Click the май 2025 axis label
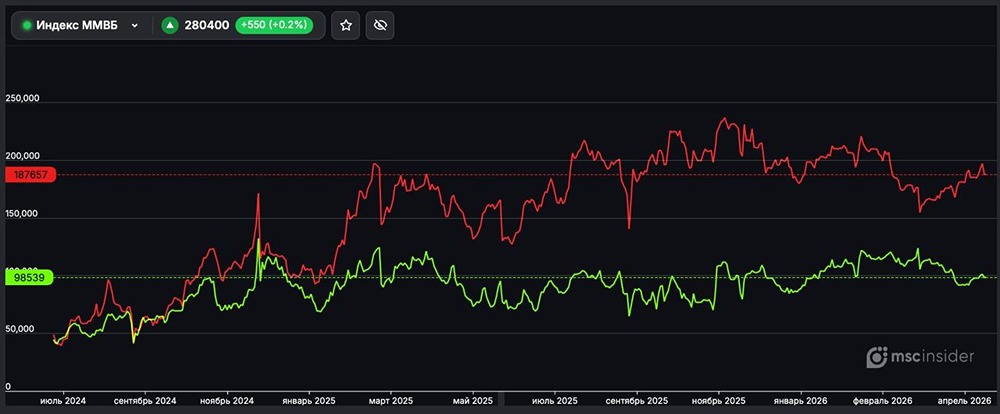The image size is (1000, 414). pyautogui.click(x=472, y=398)
